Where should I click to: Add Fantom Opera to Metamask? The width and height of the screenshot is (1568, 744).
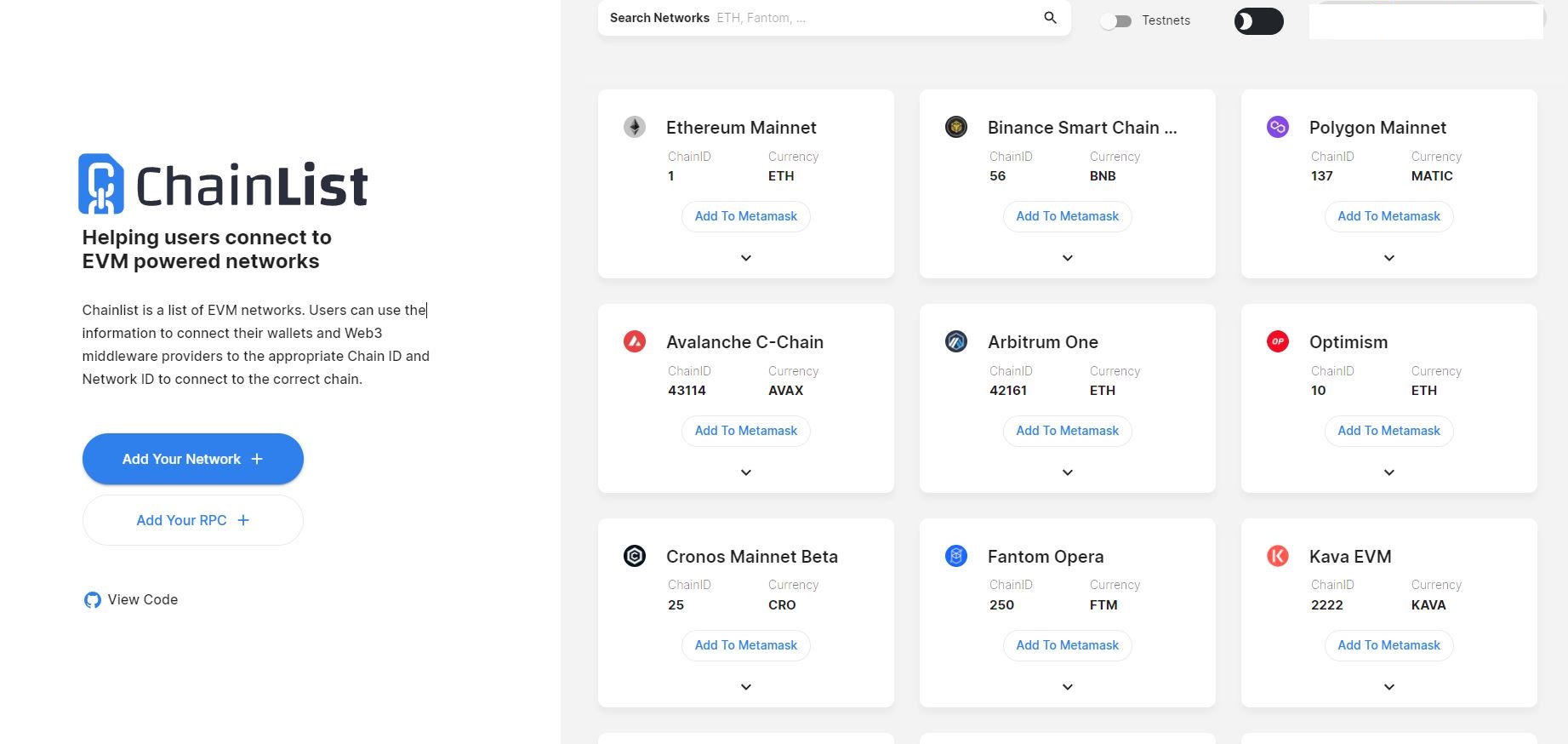pyautogui.click(x=1068, y=645)
